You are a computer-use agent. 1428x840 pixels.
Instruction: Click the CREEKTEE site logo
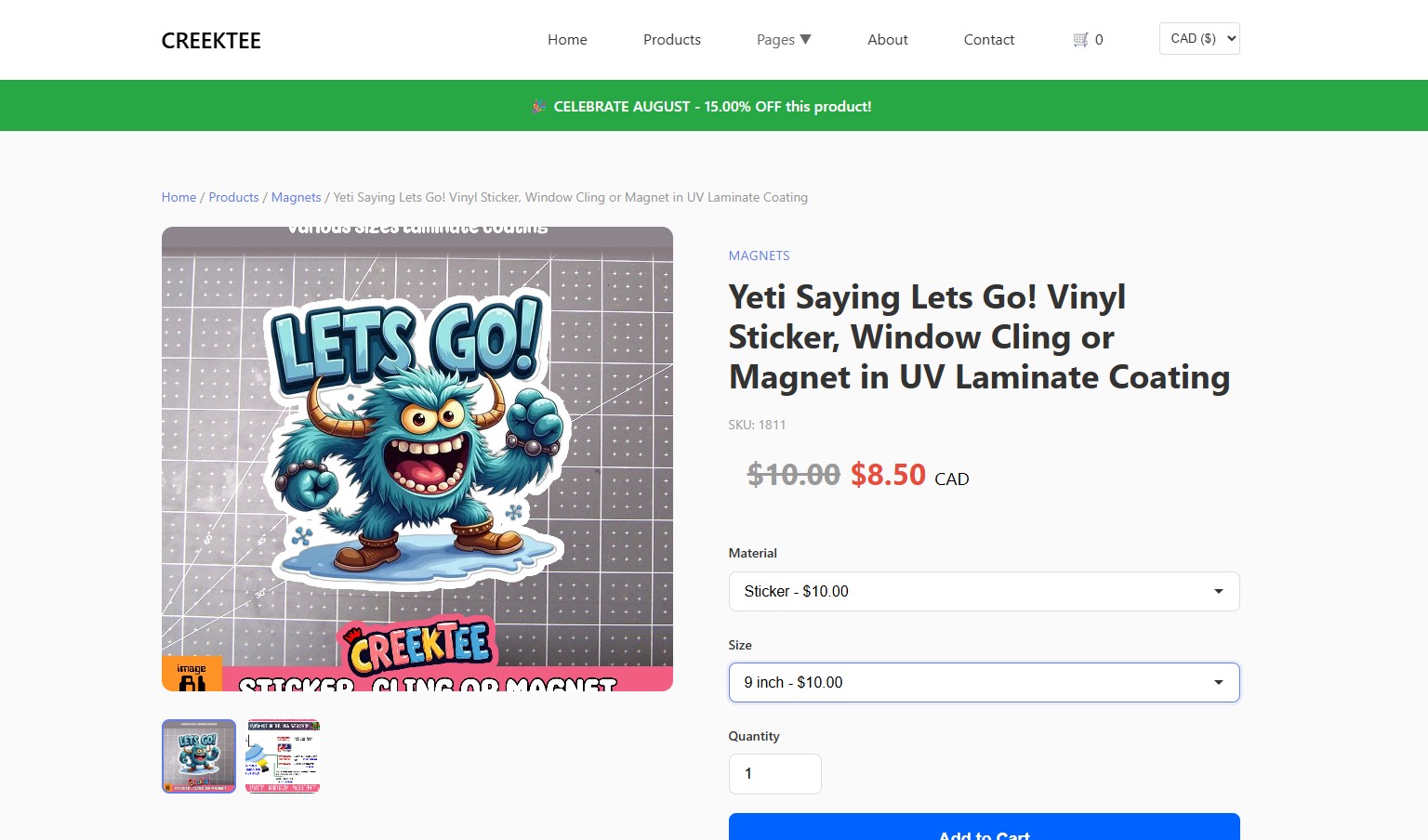pyautogui.click(x=211, y=41)
